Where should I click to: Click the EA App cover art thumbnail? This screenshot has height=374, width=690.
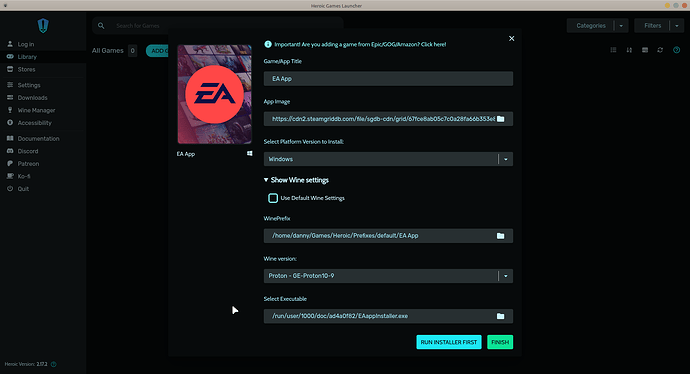[215, 94]
